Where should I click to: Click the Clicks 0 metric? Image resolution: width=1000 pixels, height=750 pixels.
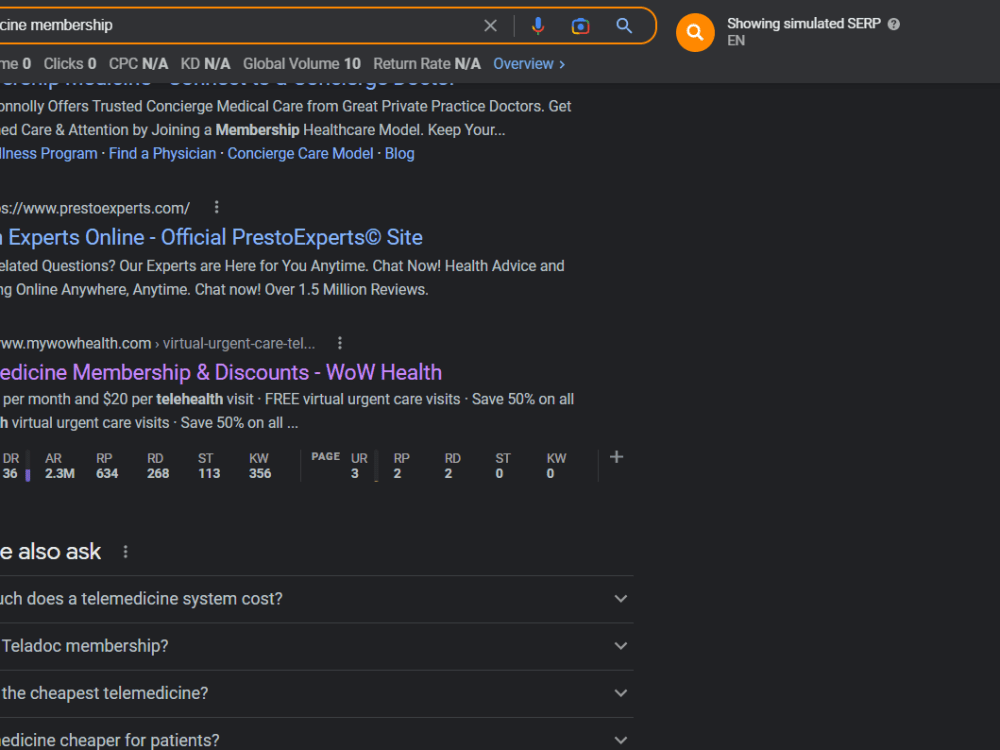pyautogui.click(x=70, y=64)
